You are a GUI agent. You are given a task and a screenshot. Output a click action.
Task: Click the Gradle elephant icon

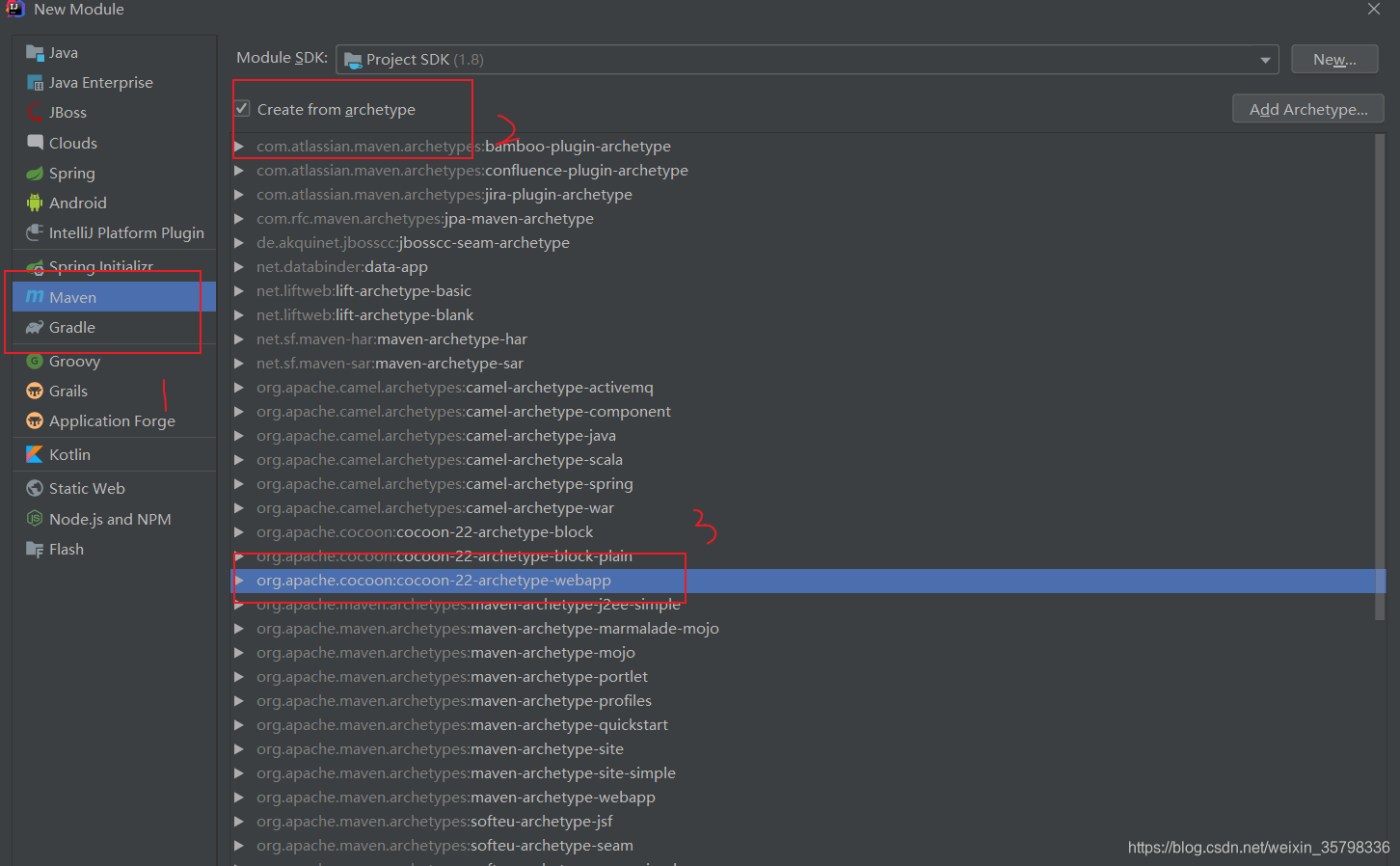pyautogui.click(x=35, y=328)
